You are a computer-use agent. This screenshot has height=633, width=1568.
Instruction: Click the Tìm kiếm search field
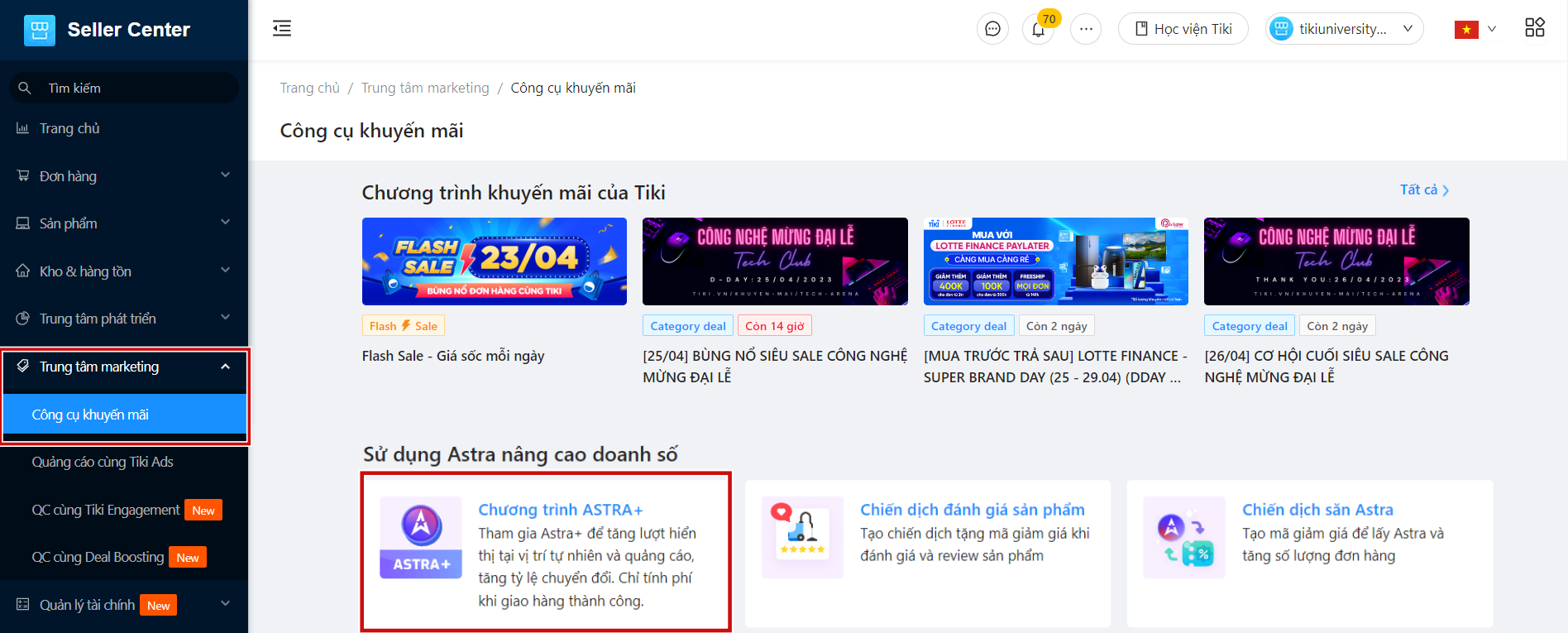[x=124, y=88]
